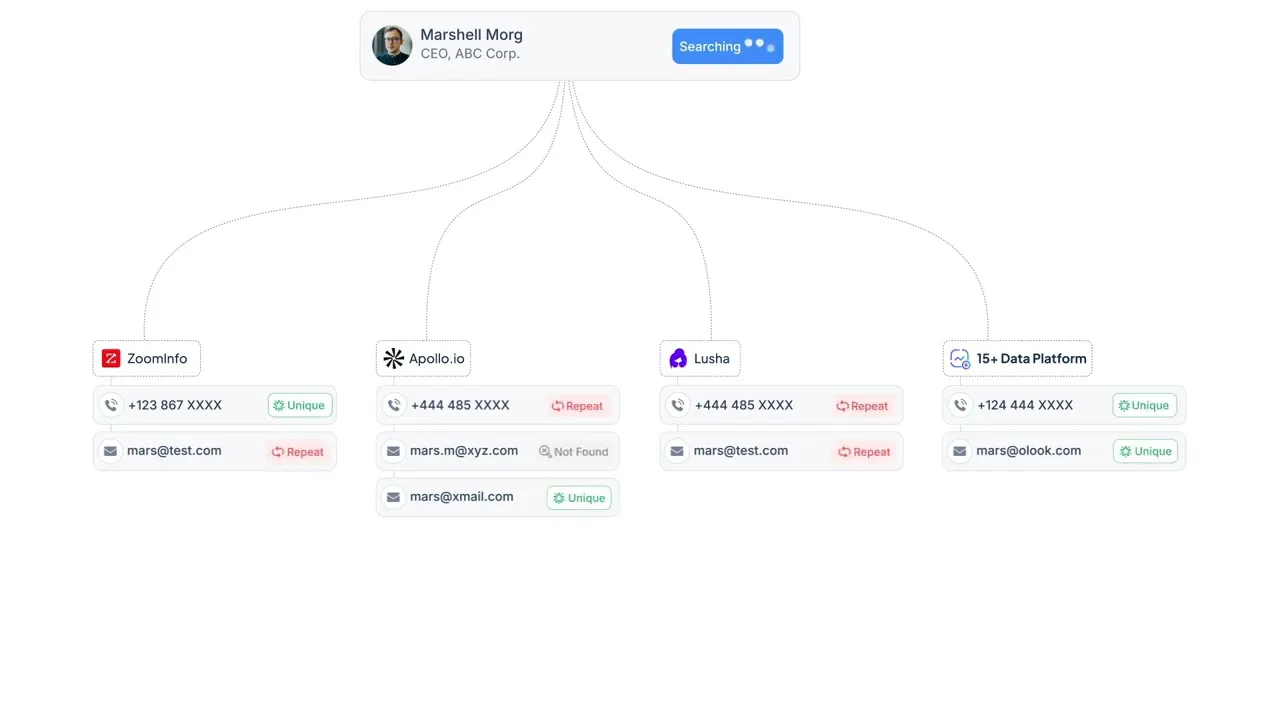The image size is (1280, 720).
Task: Click Repeat badge in Lusha phone row
Action: 862,406
